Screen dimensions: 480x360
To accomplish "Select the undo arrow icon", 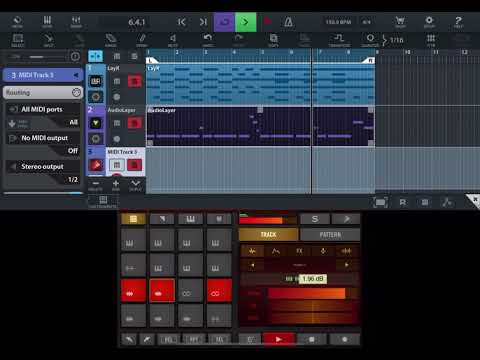I will [208, 40].
